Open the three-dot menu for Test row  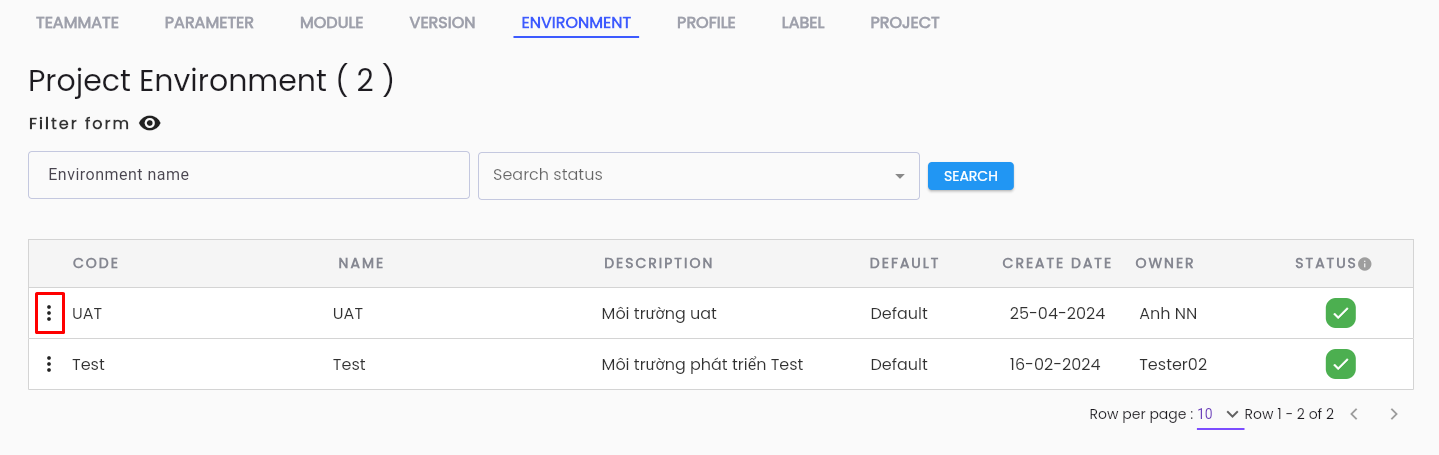tap(49, 364)
